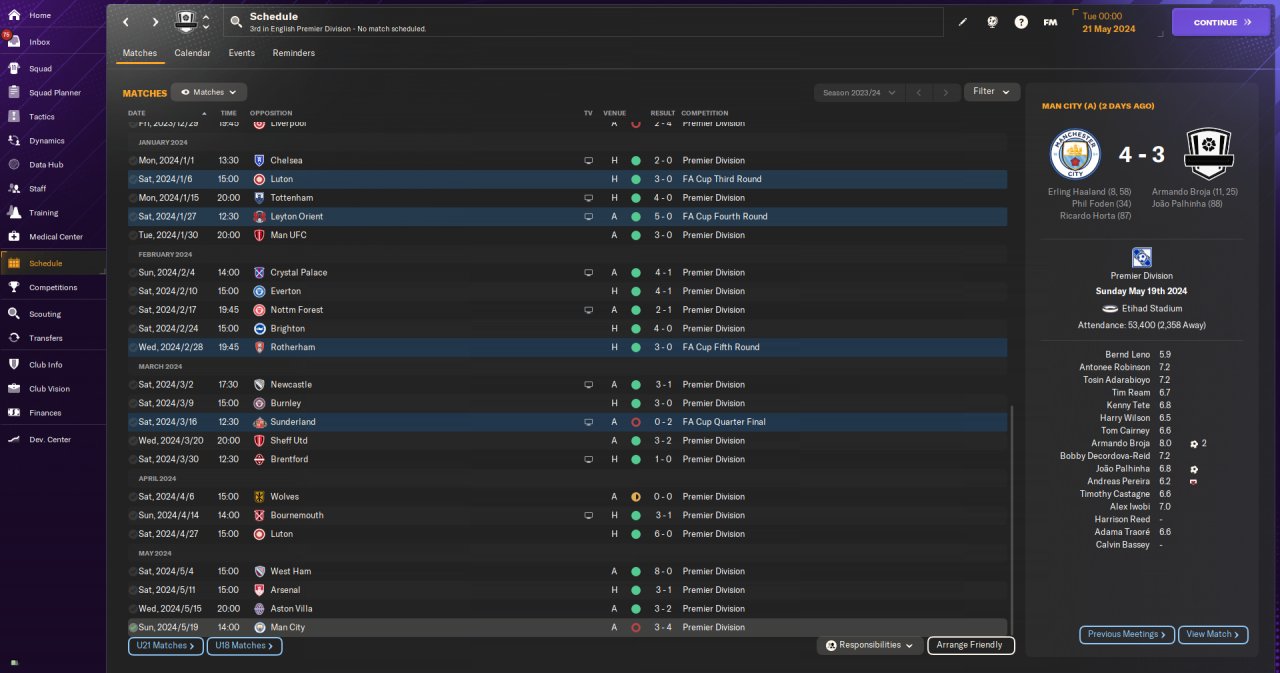Viewport: 1280px width, 673px height.
Task: Open U18 Matches
Action: tap(244, 646)
